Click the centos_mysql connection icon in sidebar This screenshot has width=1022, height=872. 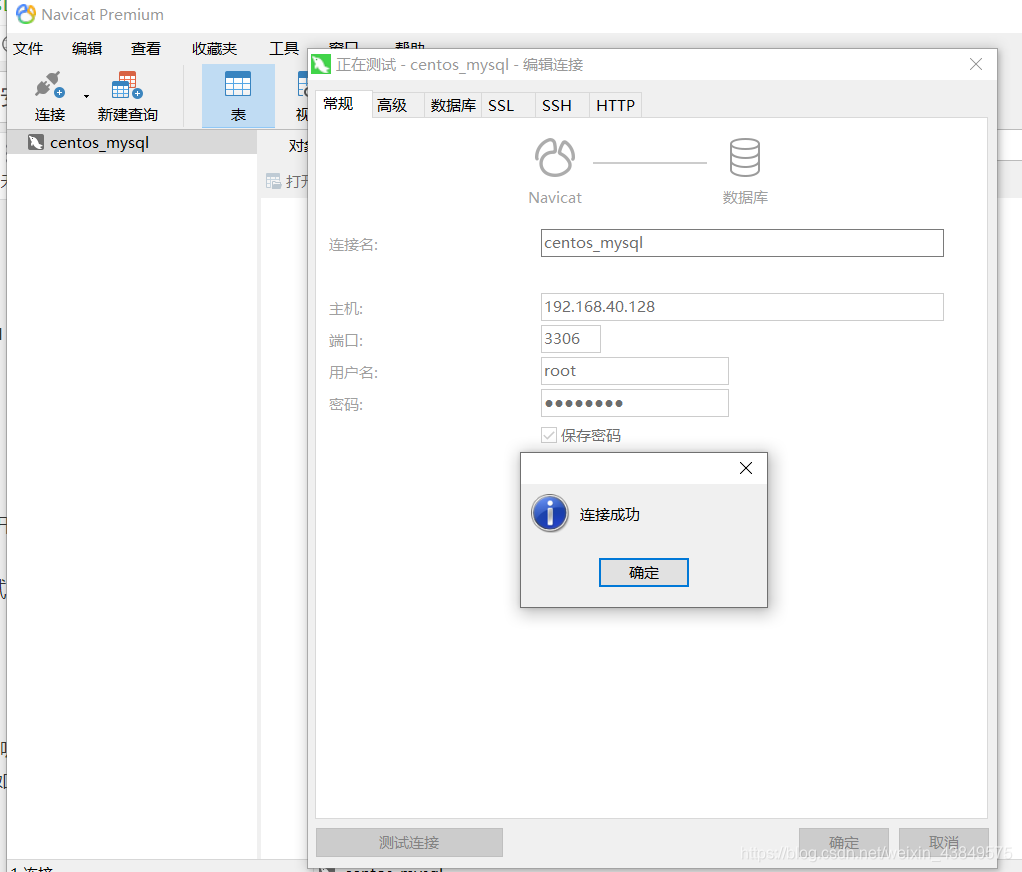[36, 142]
